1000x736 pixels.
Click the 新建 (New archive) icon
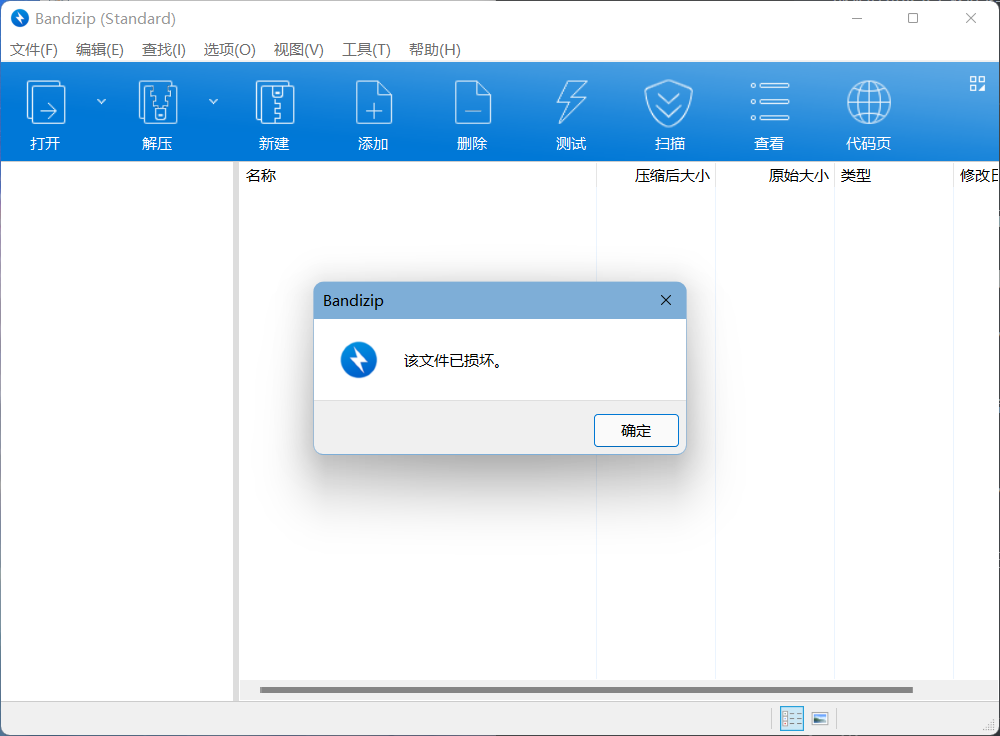274,103
